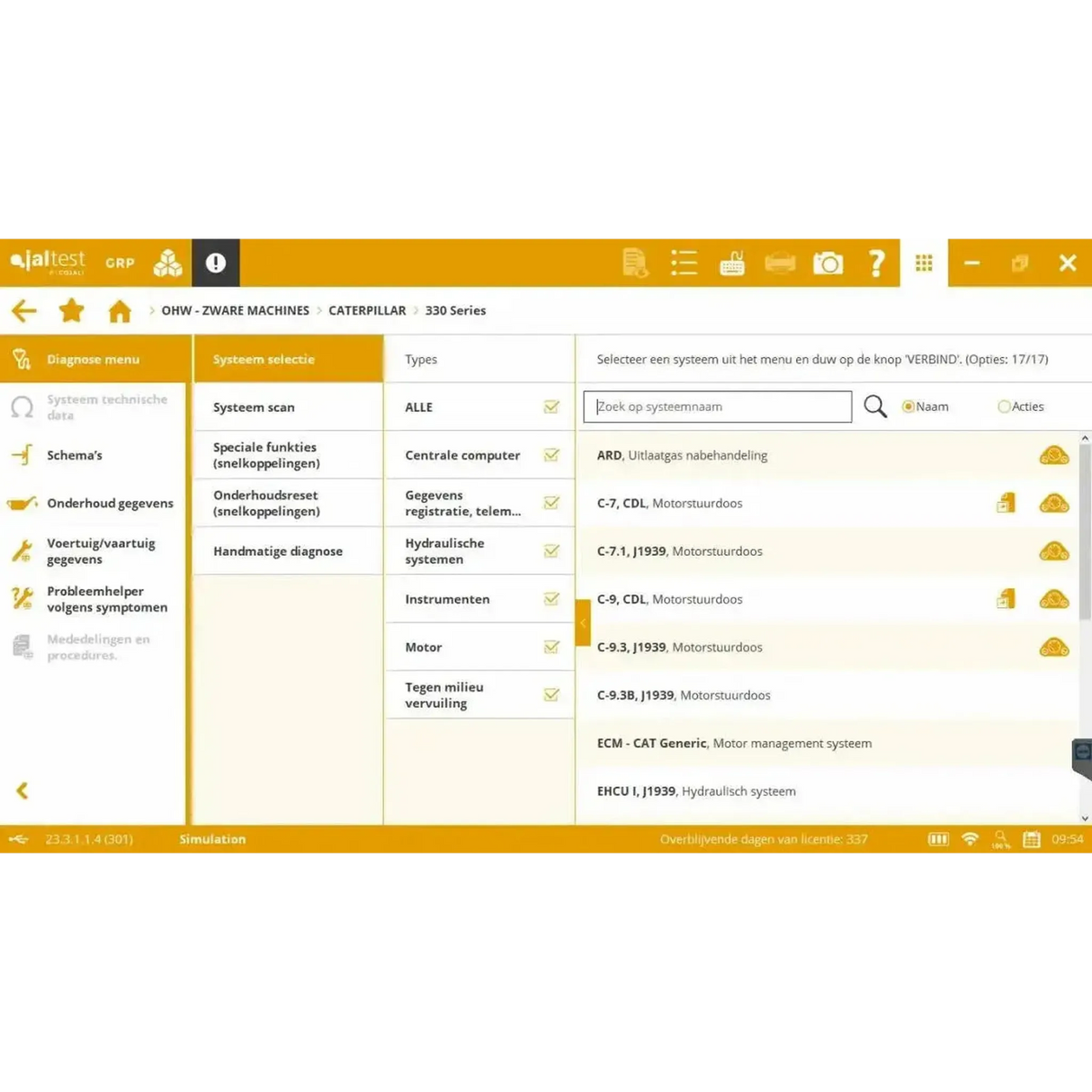1092x1092 pixels.
Task: Collapse the Types panel handle arrow
Action: (x=583, y=622)
